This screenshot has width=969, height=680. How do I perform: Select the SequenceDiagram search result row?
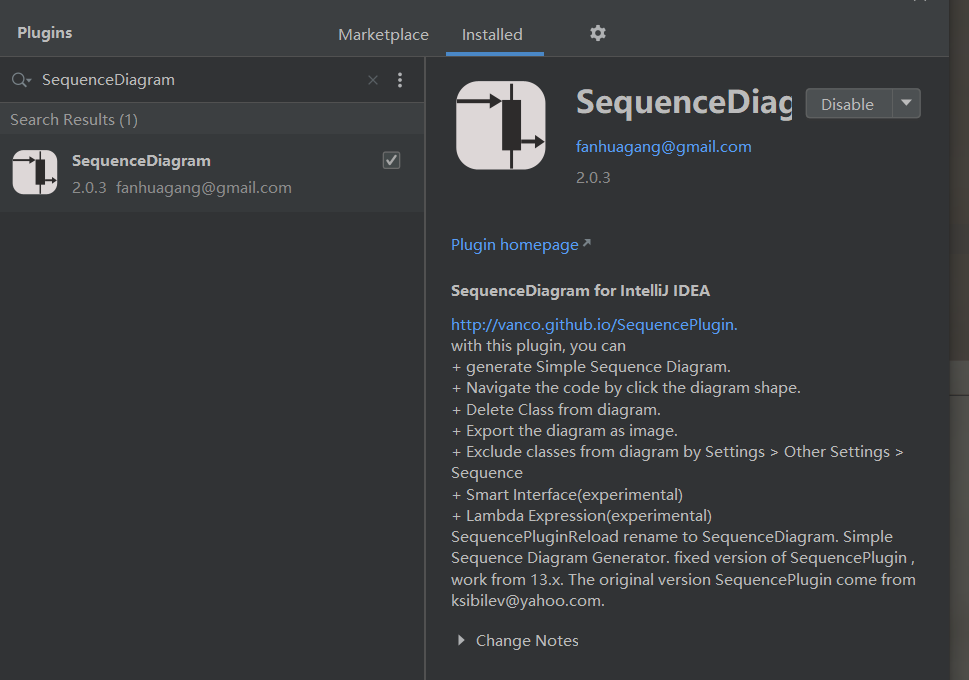[212, 173]
